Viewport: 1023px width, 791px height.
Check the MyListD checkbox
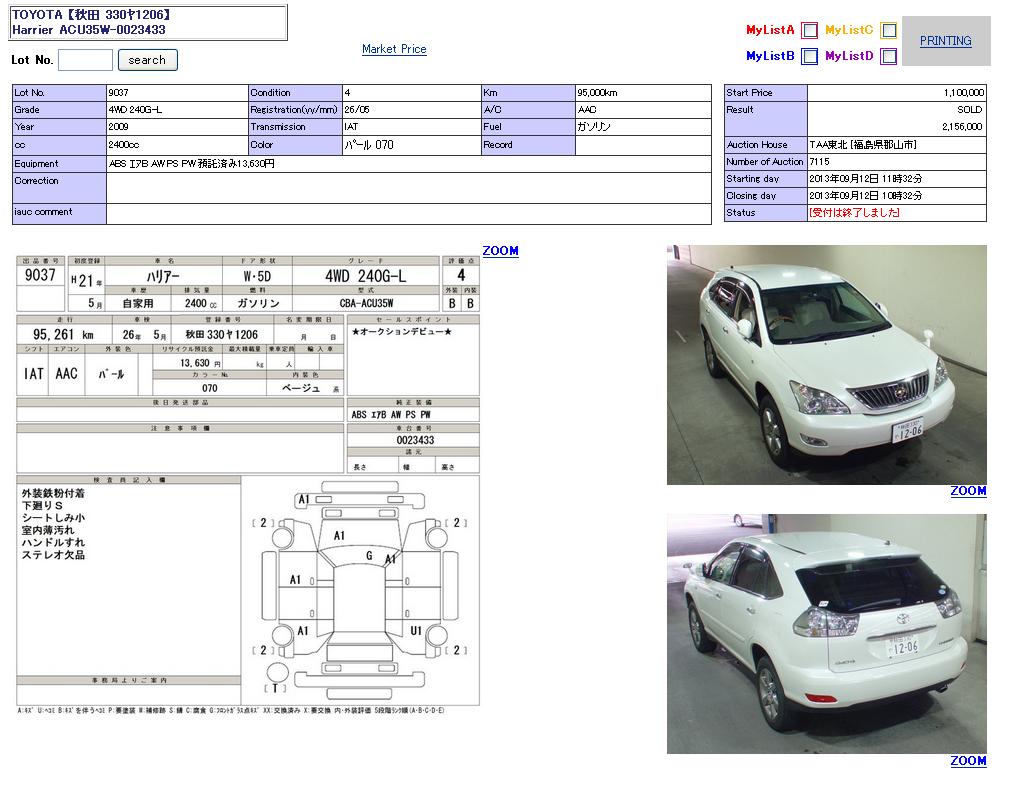coord(888,57)
